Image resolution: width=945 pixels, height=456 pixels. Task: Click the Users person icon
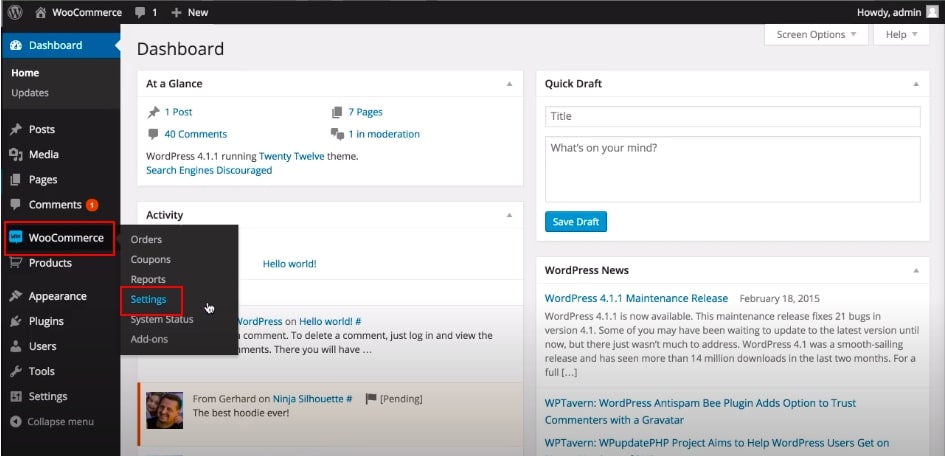pyautogui.click(x=16, y=346)
